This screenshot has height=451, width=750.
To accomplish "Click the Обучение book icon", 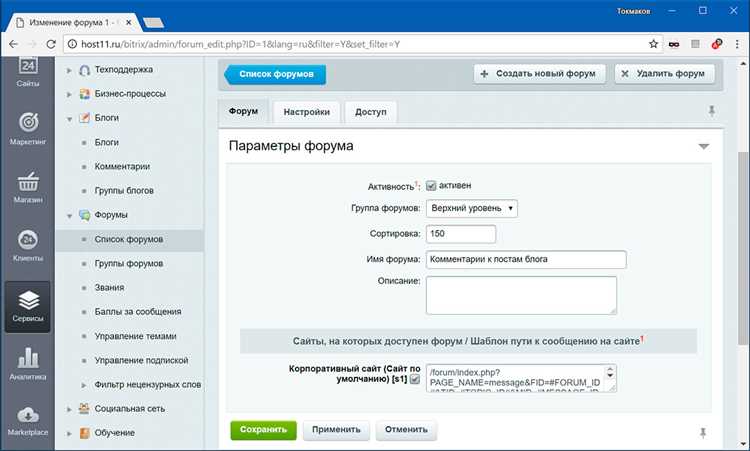I will pos(85,433).
